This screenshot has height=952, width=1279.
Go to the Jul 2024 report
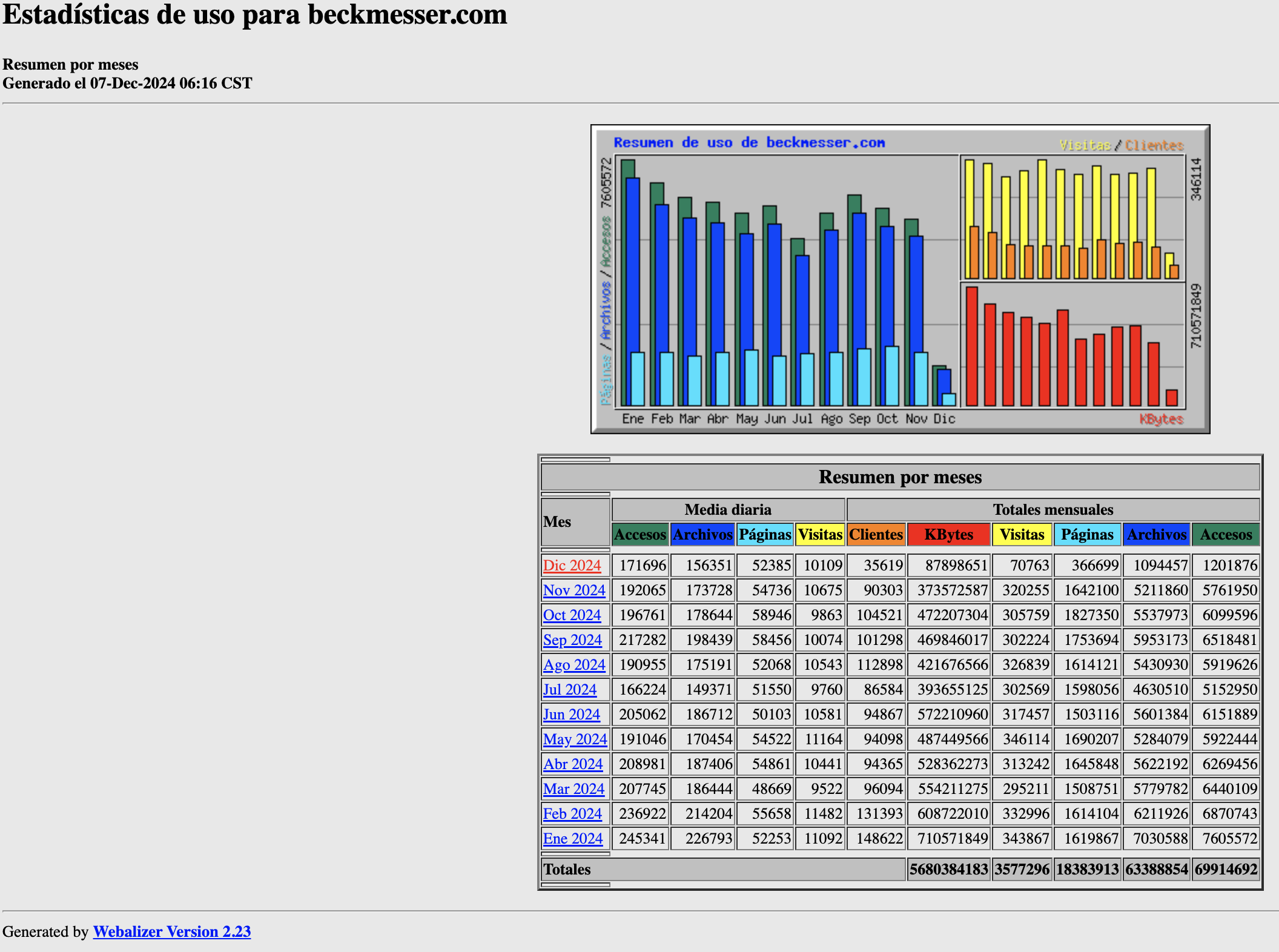[569, 690]
